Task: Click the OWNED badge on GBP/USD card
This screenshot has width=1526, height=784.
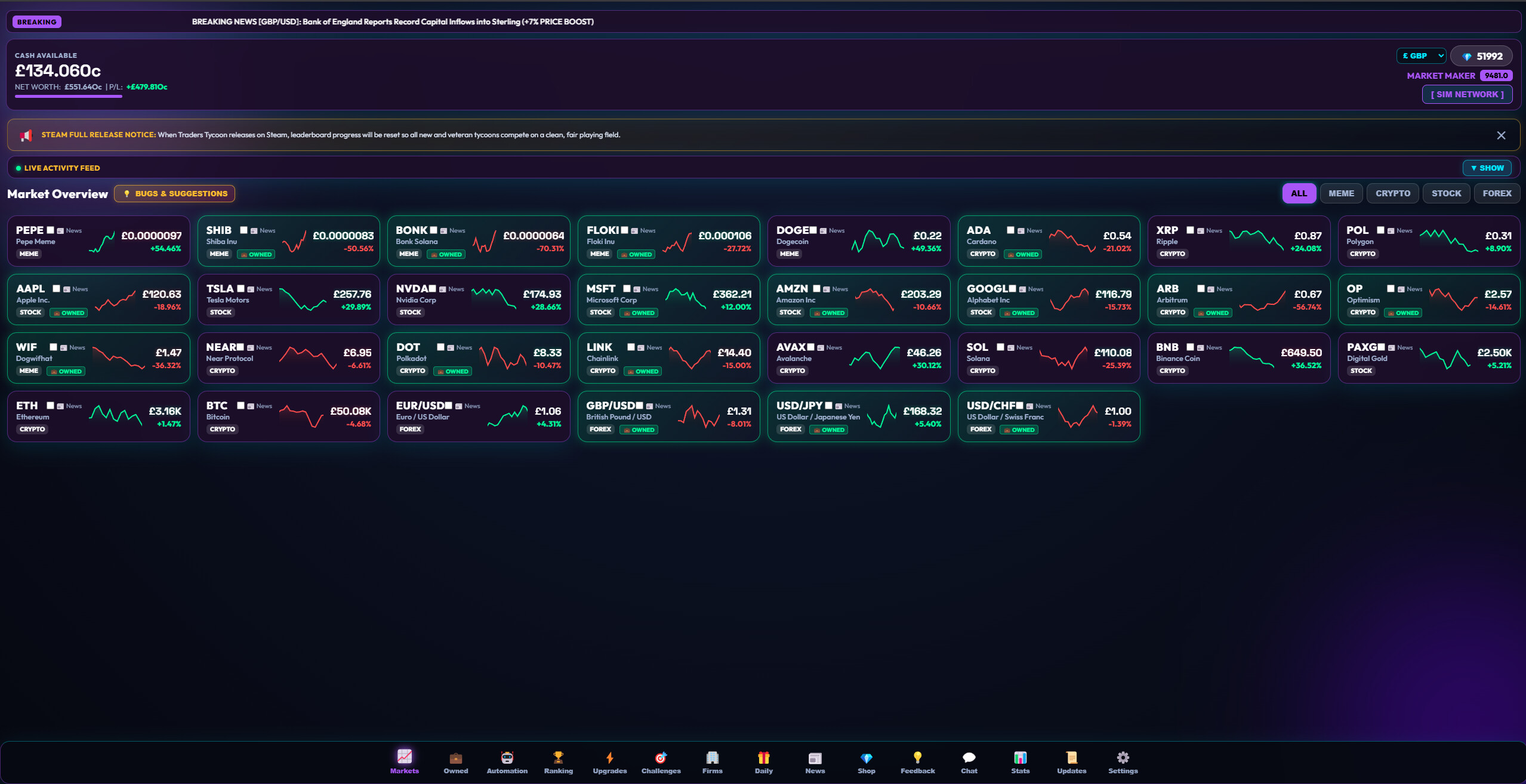Action: pyautogui.click(x=639, y=430)
